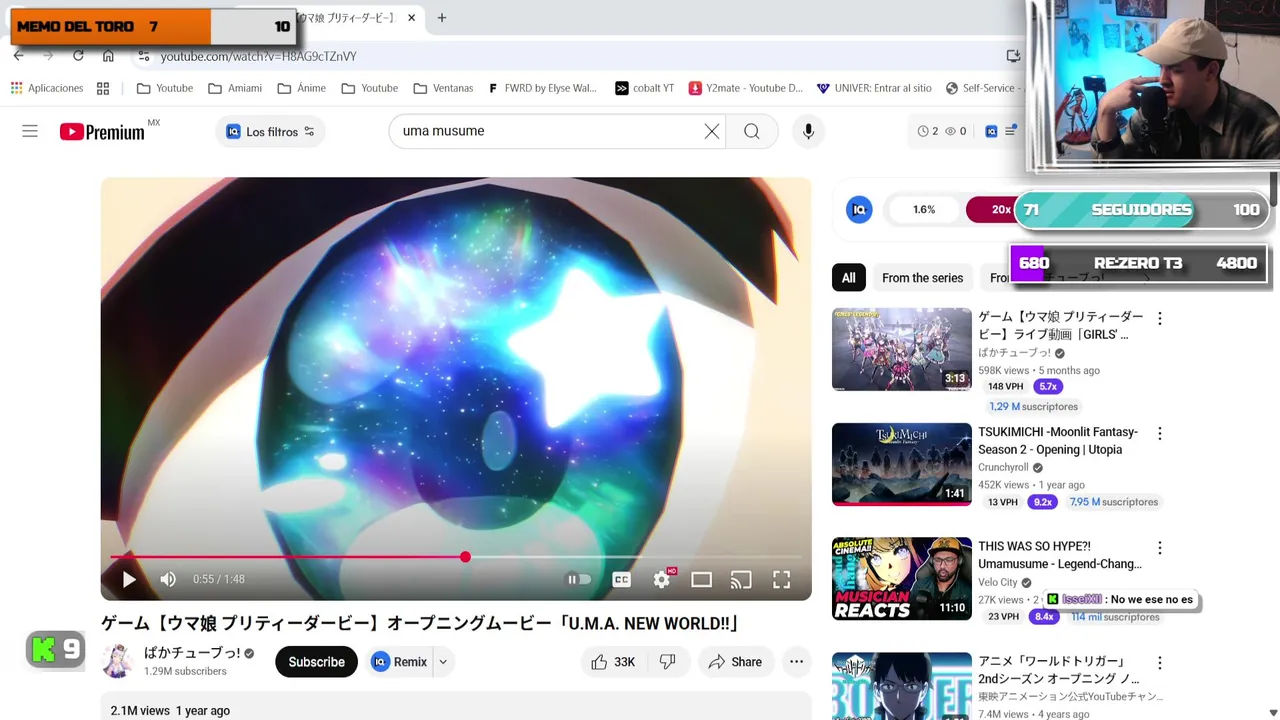Toggle autoplay switch in player
This screenshot has height=720, width=1280.
pos(579,579)
